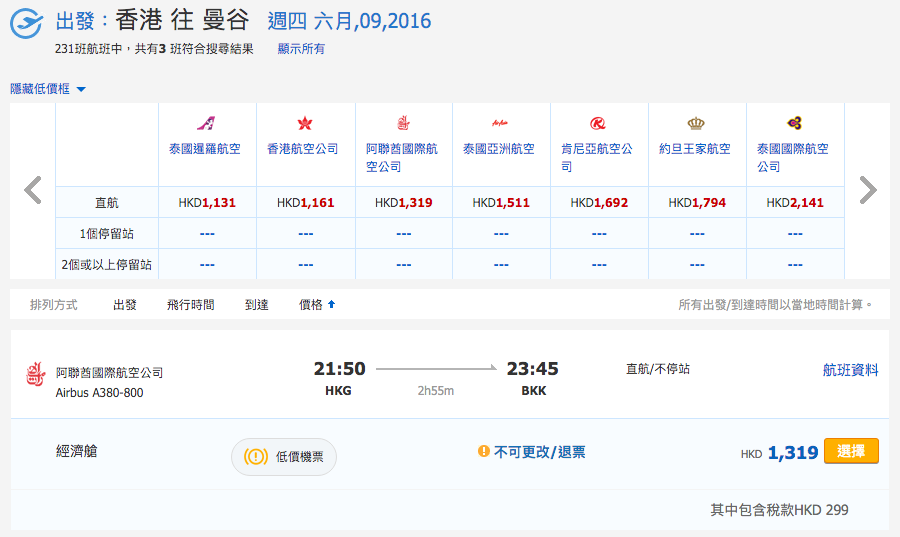Click the 不可更改/退票 link
Image resolution: width=900 pixels, height=537 pixels.
[540, 452]
